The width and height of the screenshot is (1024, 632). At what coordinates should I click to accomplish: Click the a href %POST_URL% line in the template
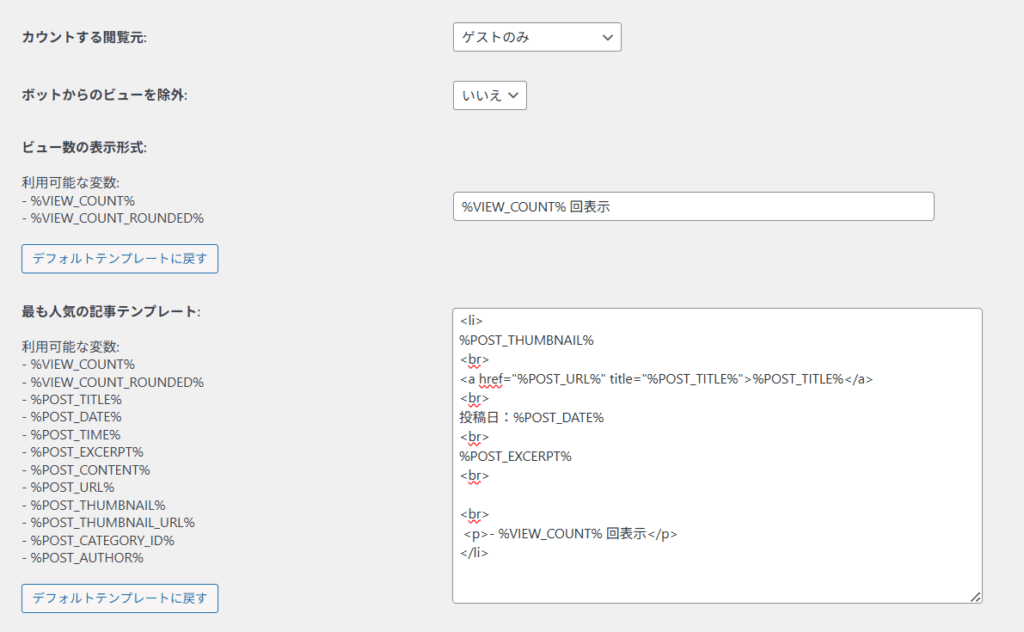point(666,378)
